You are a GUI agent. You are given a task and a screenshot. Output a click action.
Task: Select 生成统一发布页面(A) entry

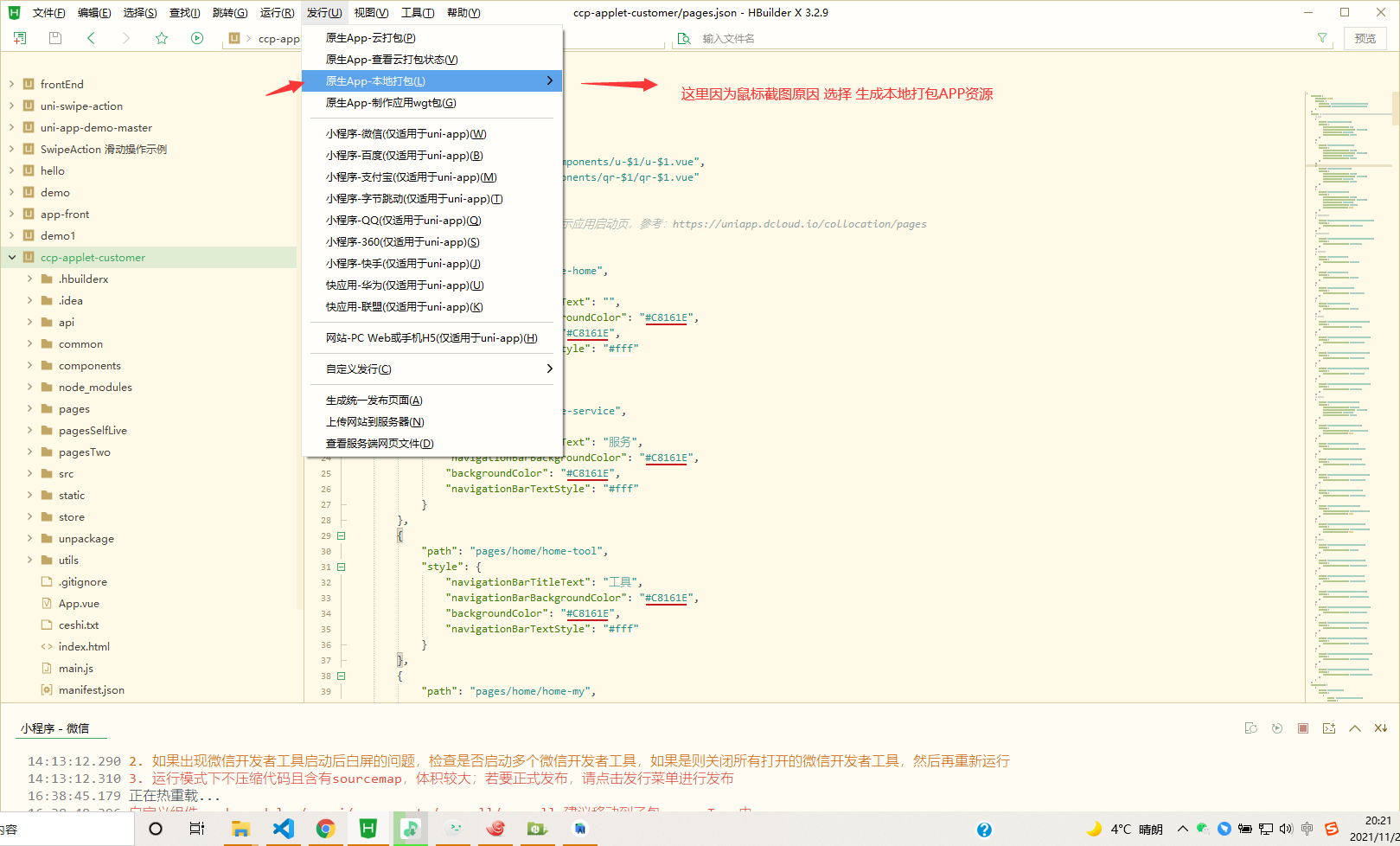coord(432,401)
